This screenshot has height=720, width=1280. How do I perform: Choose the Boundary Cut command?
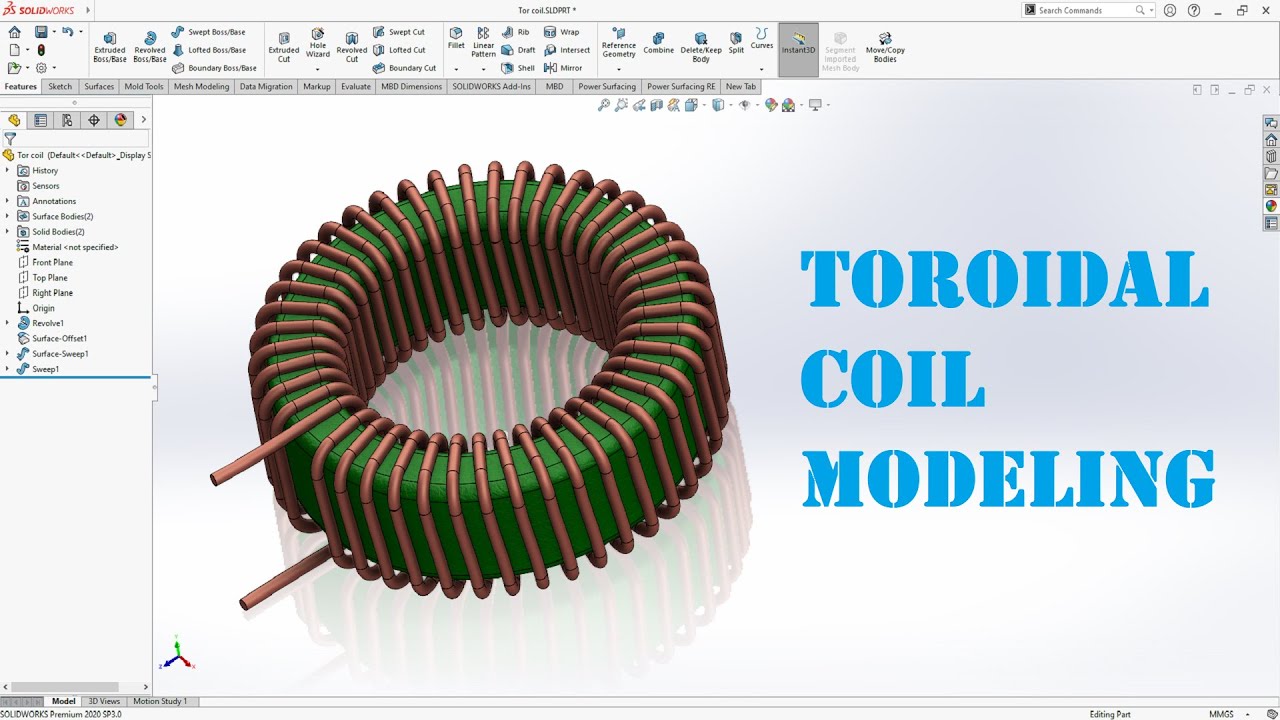click(x=404, y=68)
